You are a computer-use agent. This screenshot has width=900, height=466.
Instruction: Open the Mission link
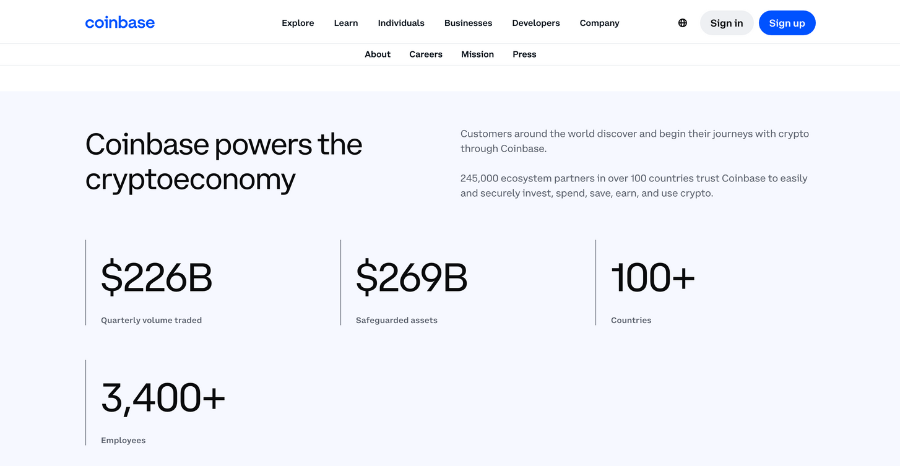point(478,54)
